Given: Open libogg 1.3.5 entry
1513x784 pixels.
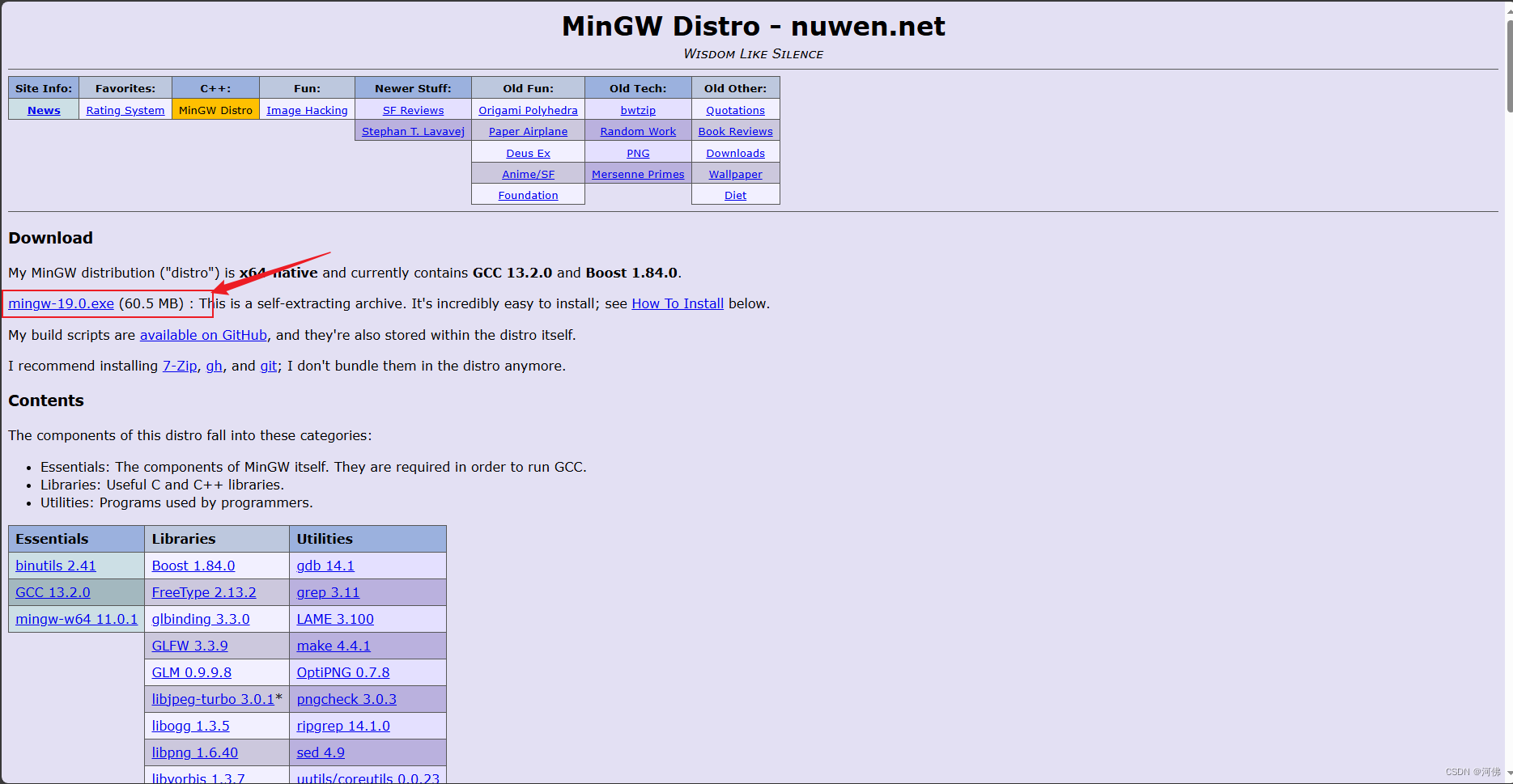Looking at the screenshot, I should (191, 726).
